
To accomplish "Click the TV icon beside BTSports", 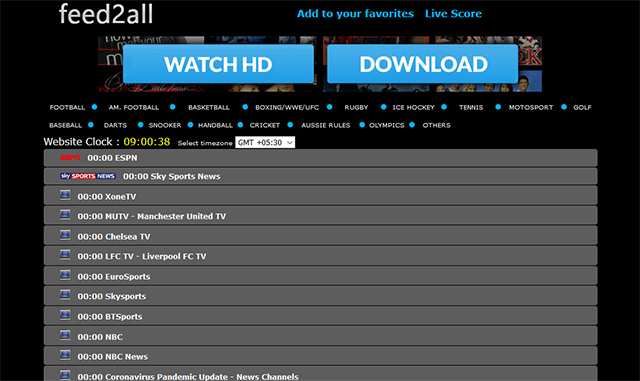I will pyautogui.click(x=65, y=315).
